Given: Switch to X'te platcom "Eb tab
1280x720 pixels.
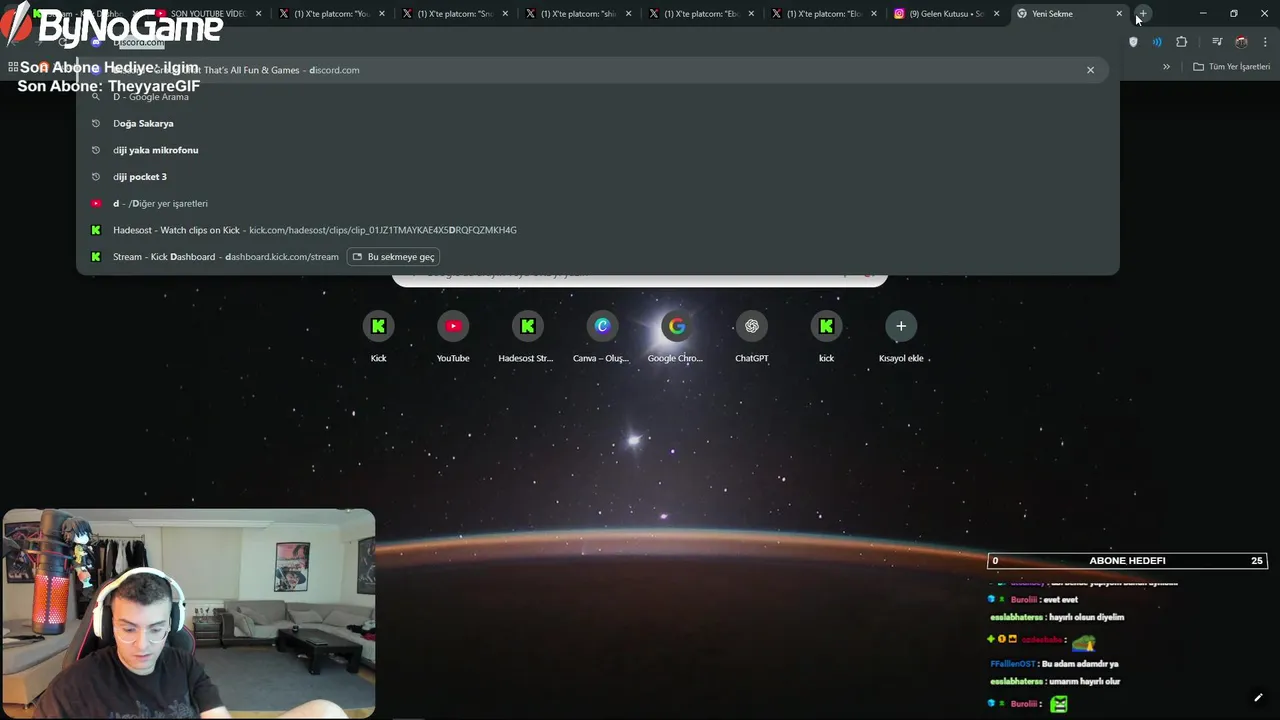Looking at the screenshot, I should click(x=702, y=14).
